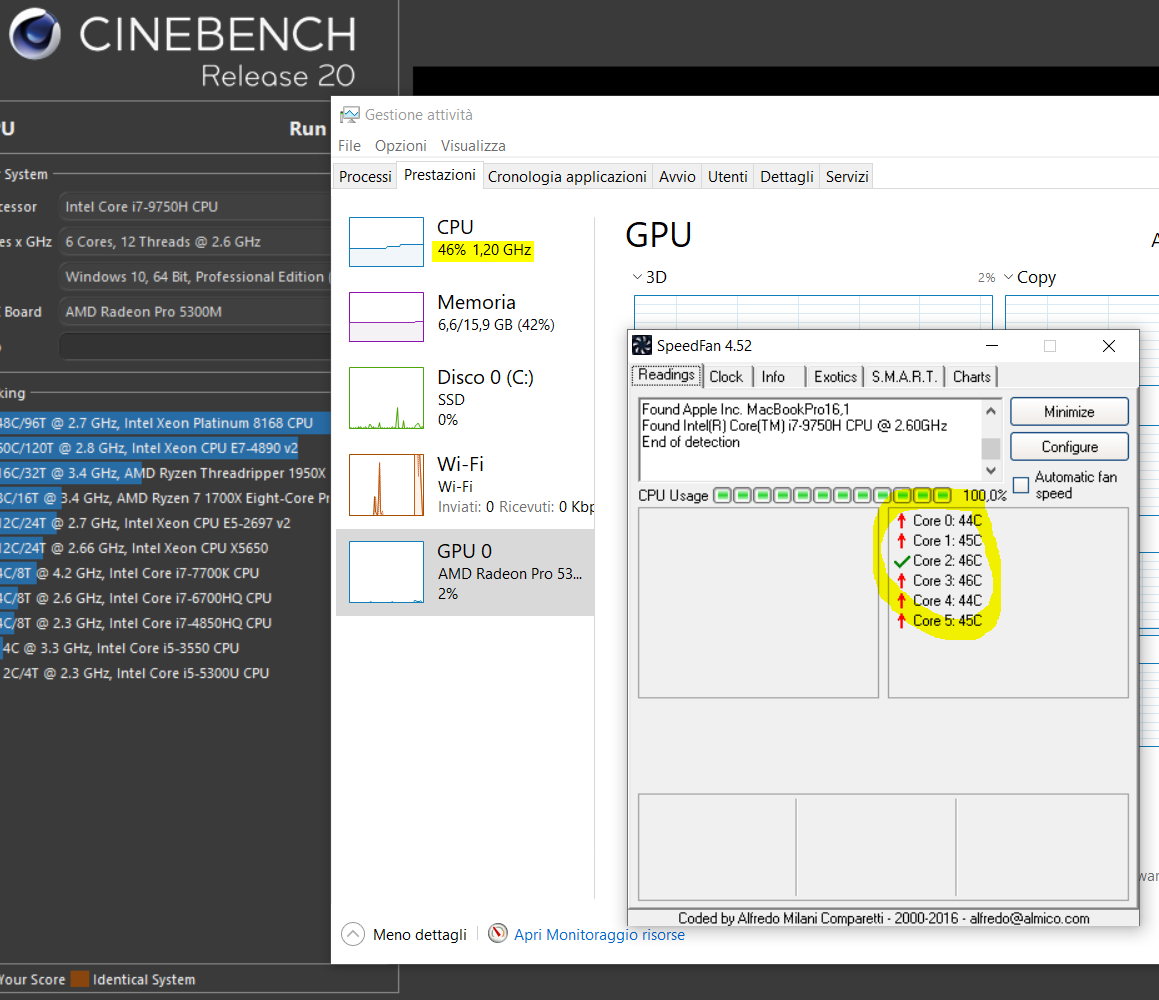Expand the Copy graph selector dropdown
Screen dimensions: 1159x1000
pyautogui.click(x=1008, y=276)
